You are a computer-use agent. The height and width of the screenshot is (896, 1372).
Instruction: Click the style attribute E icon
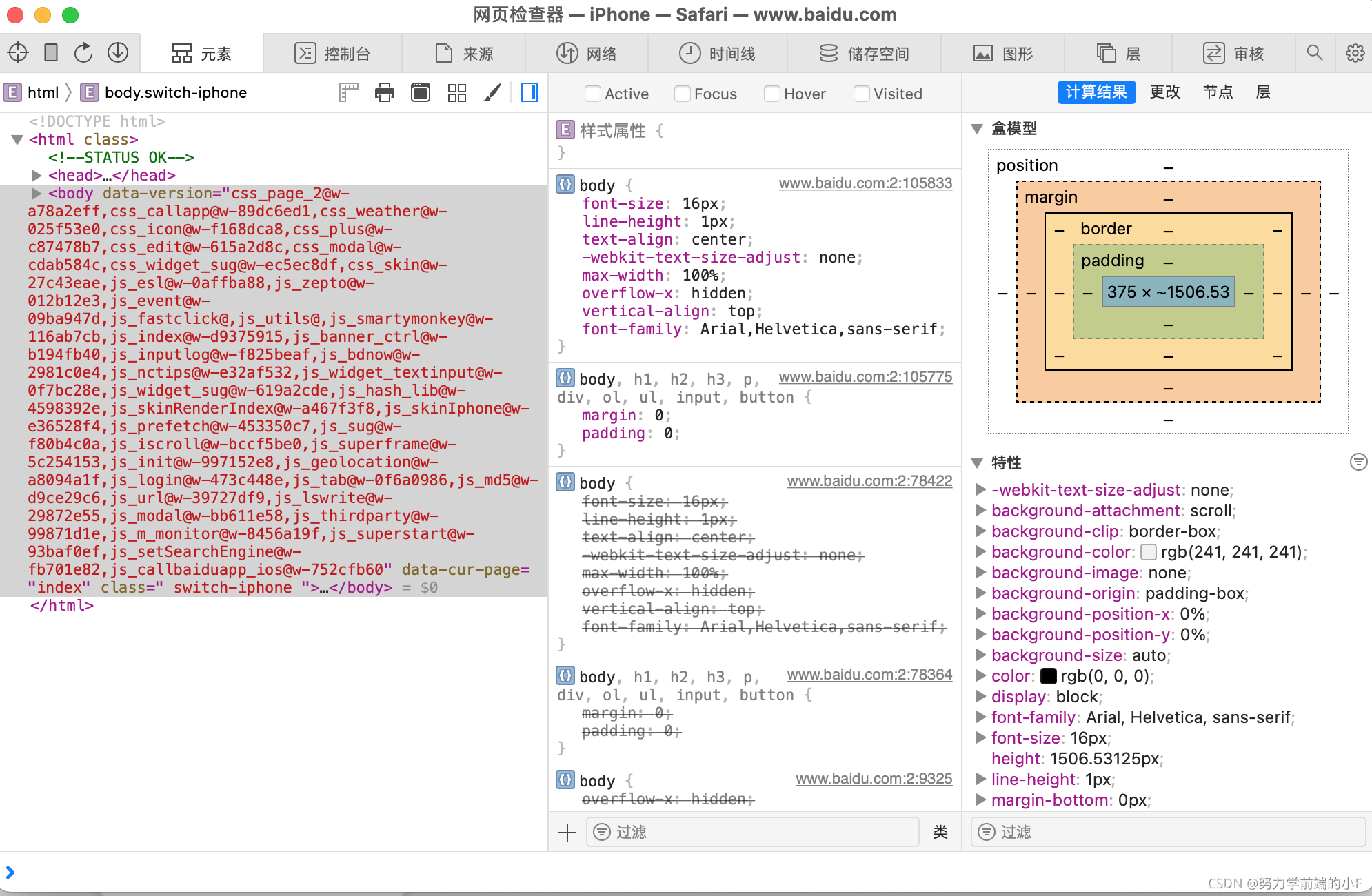pos(565,130)
